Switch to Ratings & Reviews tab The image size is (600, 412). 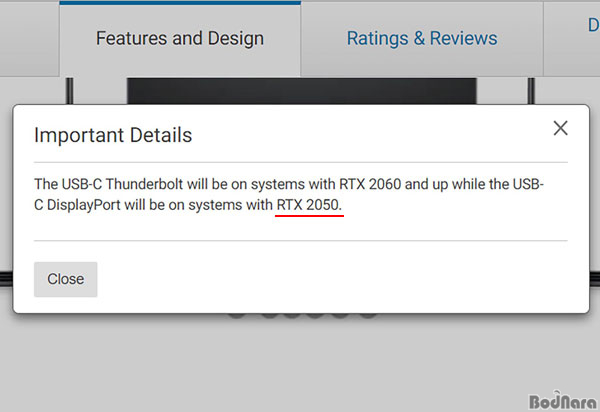point(422,38)
